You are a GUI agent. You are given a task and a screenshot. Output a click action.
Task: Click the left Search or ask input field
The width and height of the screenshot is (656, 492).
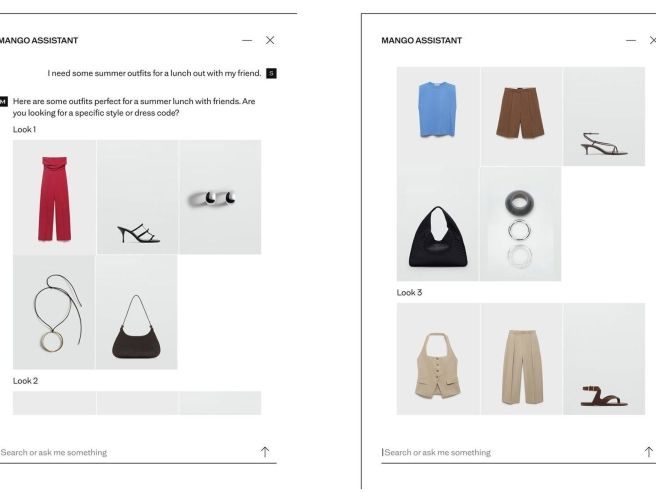(128, 452)
